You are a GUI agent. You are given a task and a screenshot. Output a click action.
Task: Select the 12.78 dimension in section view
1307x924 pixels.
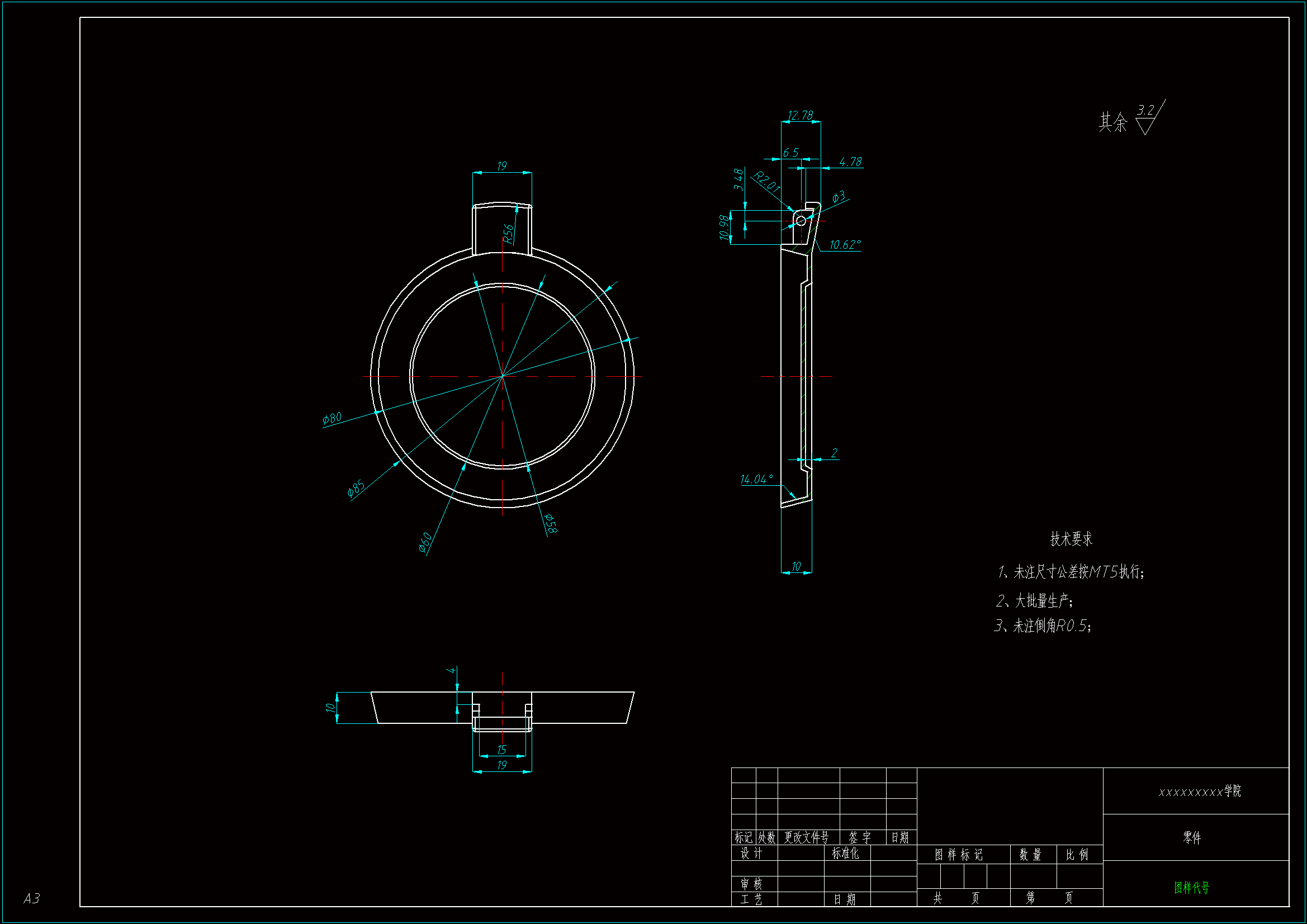(x=801, y=116)
